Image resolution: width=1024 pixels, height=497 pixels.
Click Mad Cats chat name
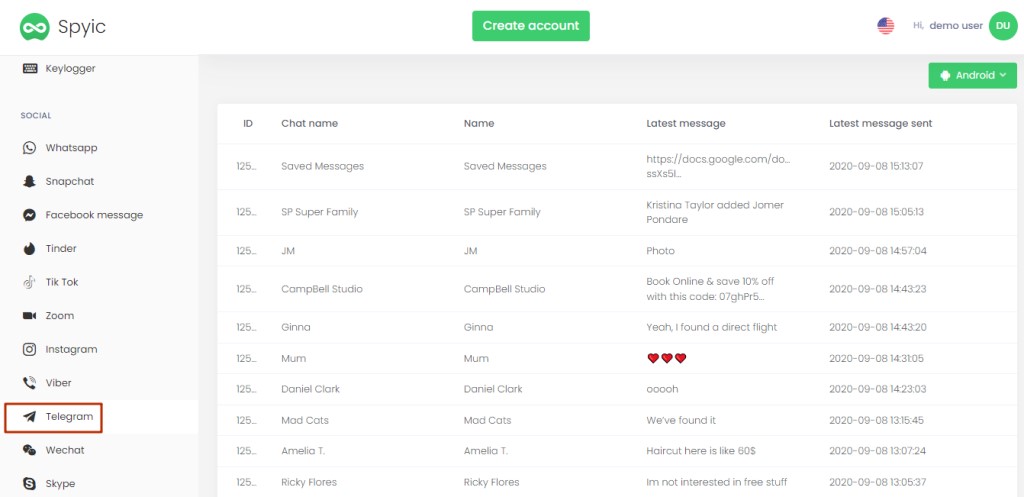coord(305,421)
